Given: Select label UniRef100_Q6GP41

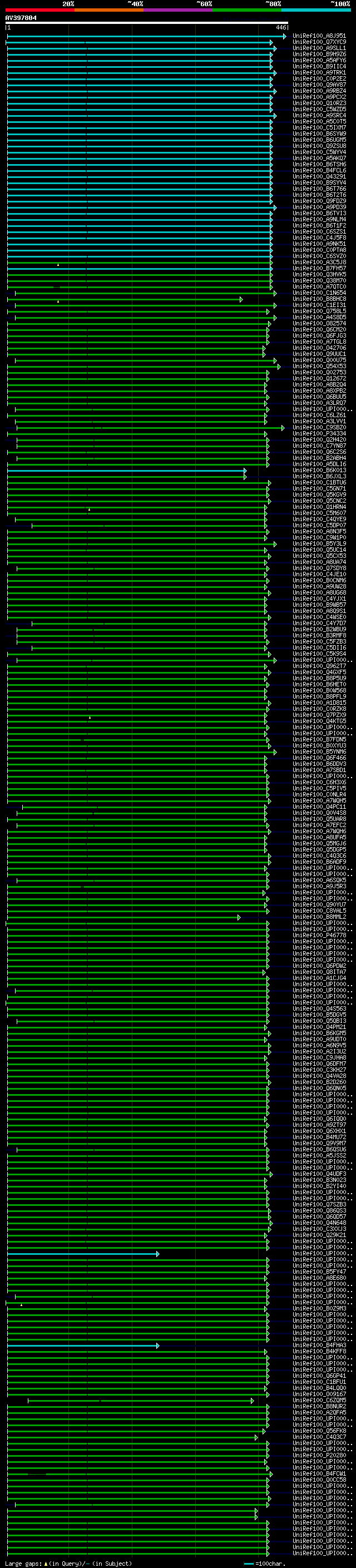Looking at the screenshot, I should [319, 1376].
